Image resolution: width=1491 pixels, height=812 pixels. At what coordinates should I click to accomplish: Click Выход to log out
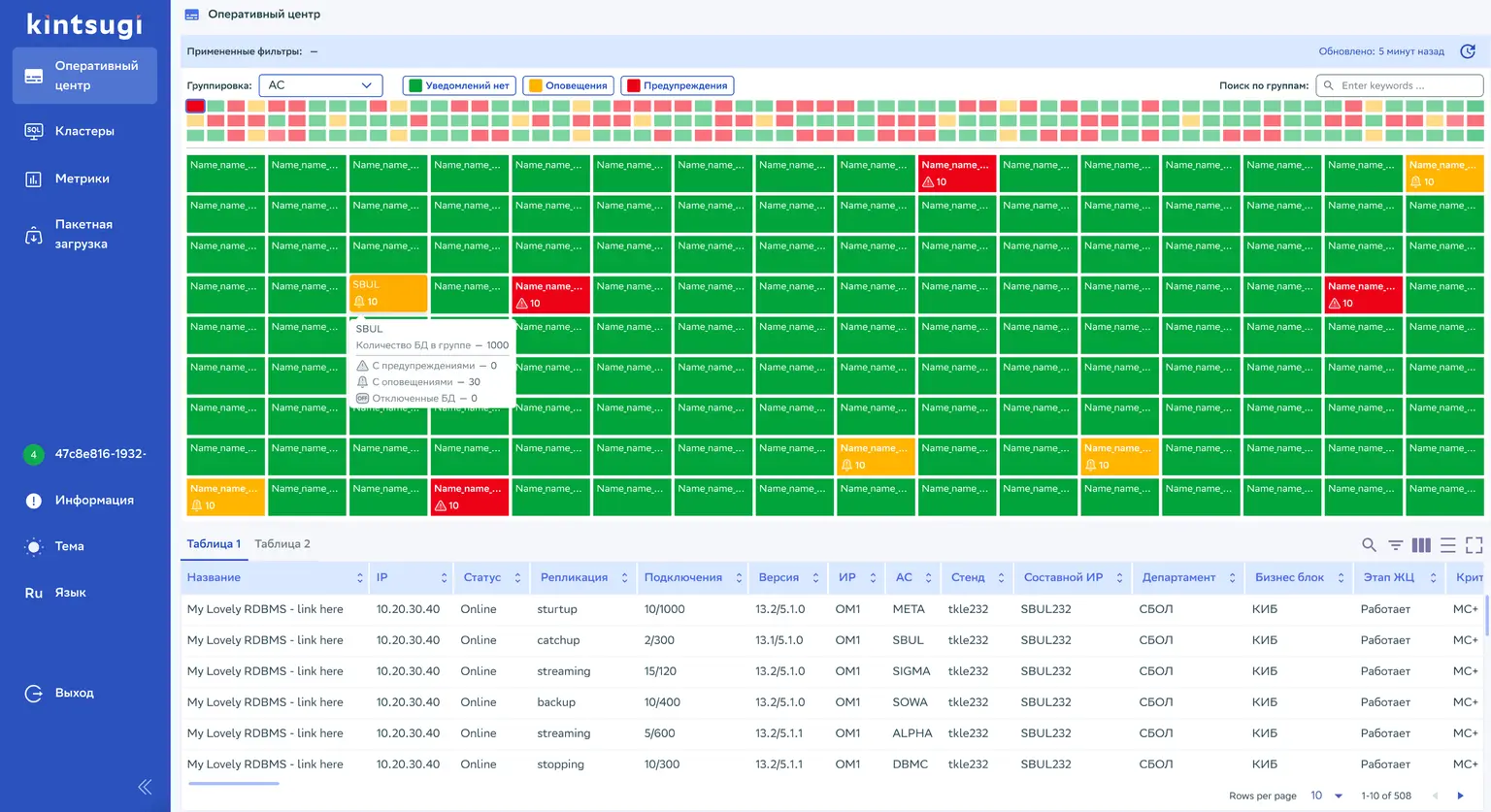point(74,693)
